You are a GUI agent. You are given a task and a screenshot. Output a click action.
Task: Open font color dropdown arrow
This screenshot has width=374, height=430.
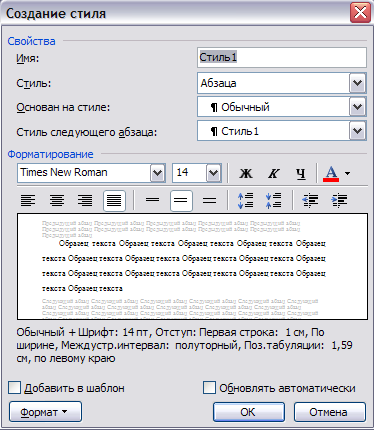point(348,173)
